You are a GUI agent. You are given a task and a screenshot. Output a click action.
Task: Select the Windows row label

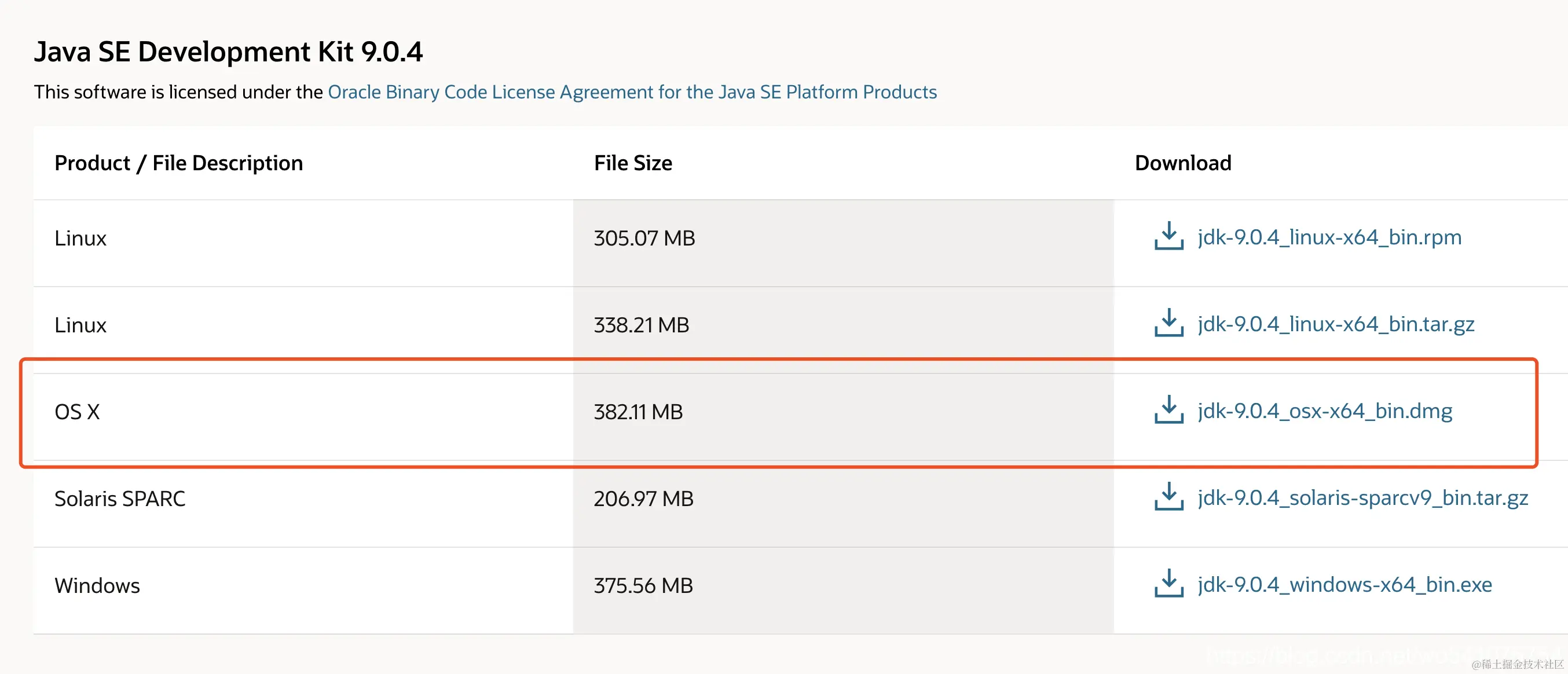coord(97,586)
